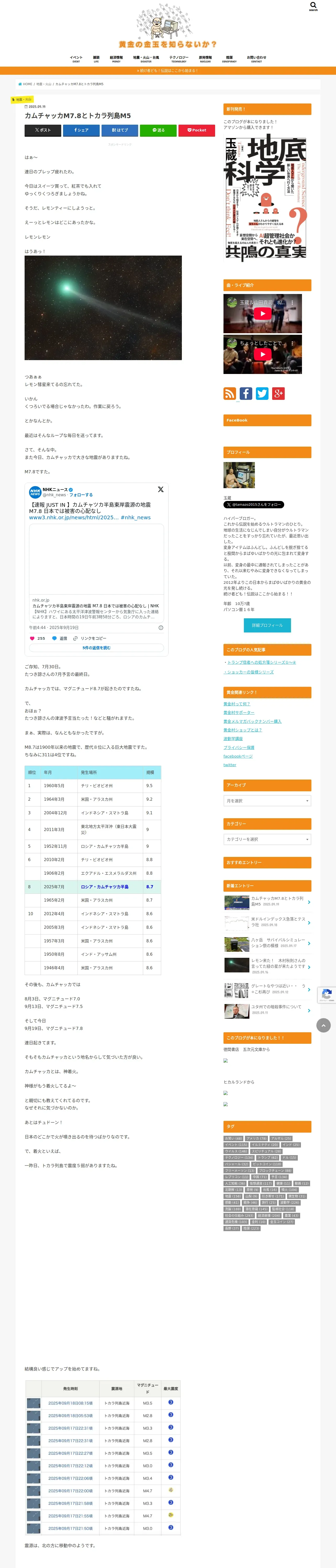Click the yellow 地震・火山 category label
Image resolution: width=336 pixels, height=1568 pixels.
[22, 100]
